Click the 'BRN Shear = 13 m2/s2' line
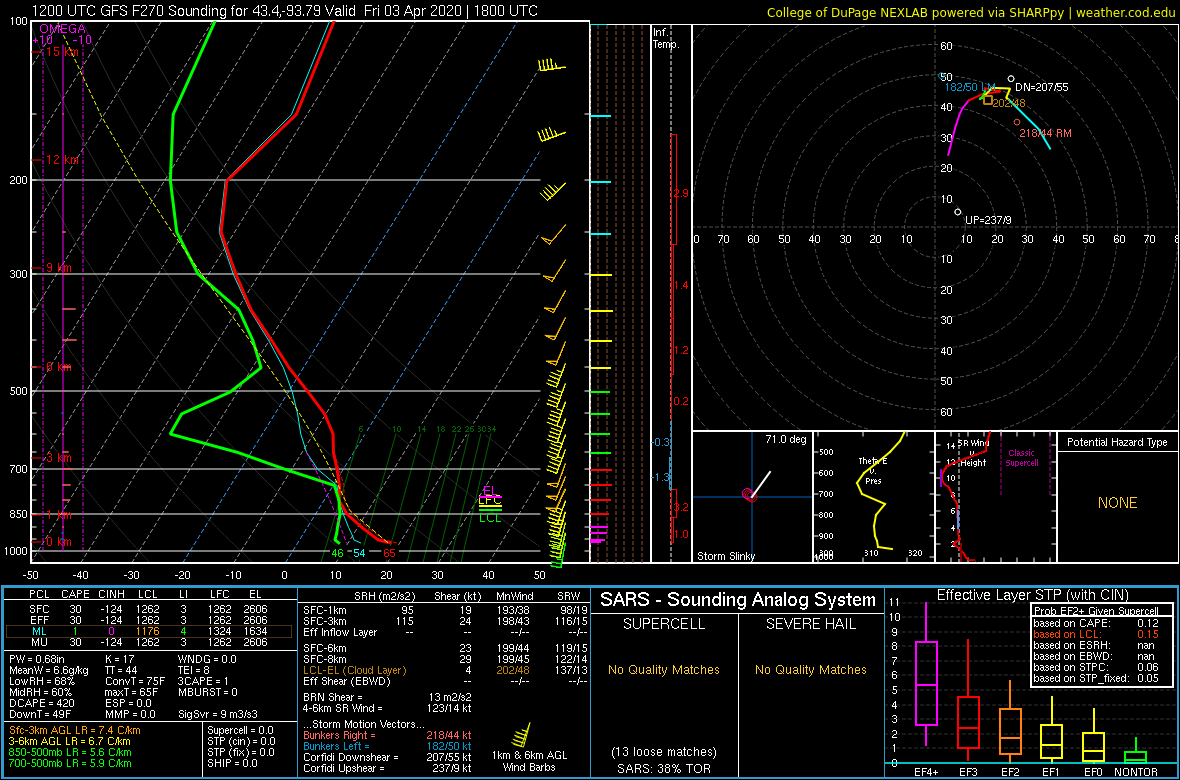 pos(386,696)
